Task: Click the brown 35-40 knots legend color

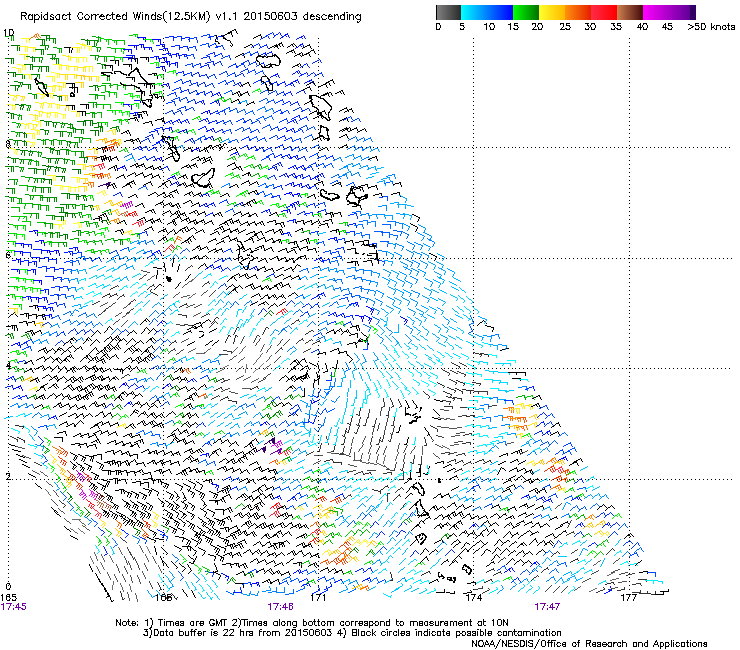Action: point(630,12)
